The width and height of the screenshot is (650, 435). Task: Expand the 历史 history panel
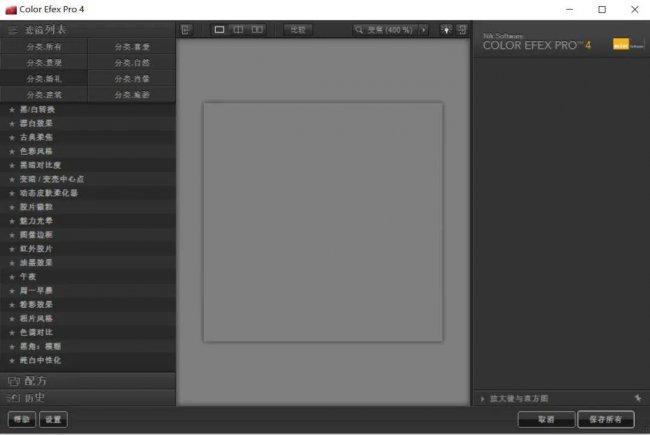[x=87, y=398]
